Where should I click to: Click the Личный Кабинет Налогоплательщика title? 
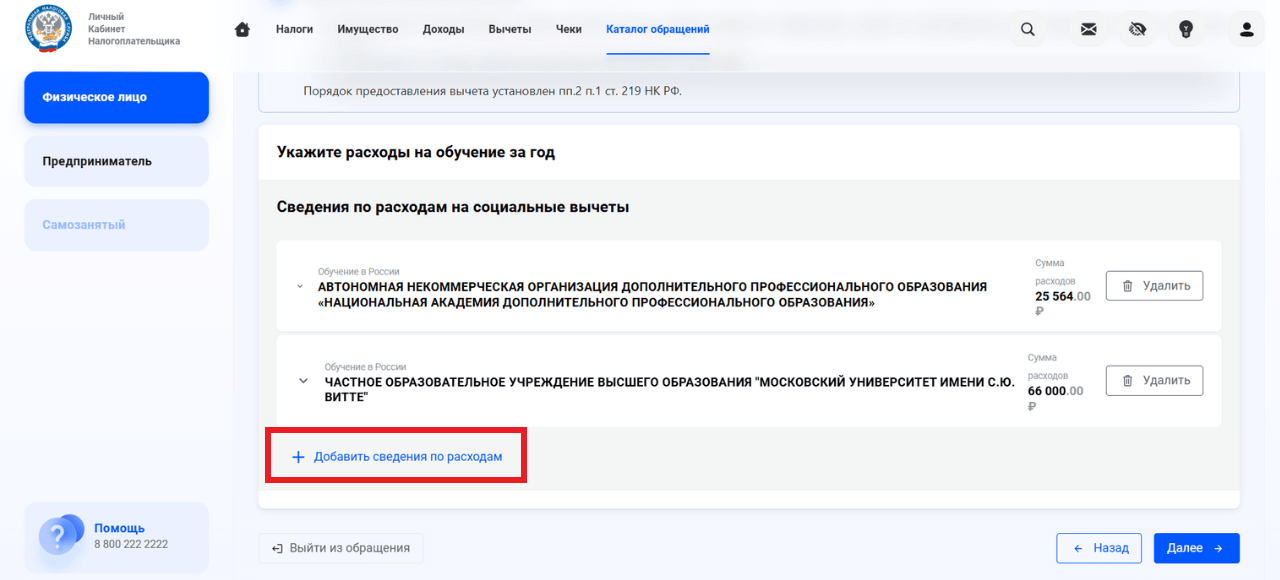[x=134, y=29]
